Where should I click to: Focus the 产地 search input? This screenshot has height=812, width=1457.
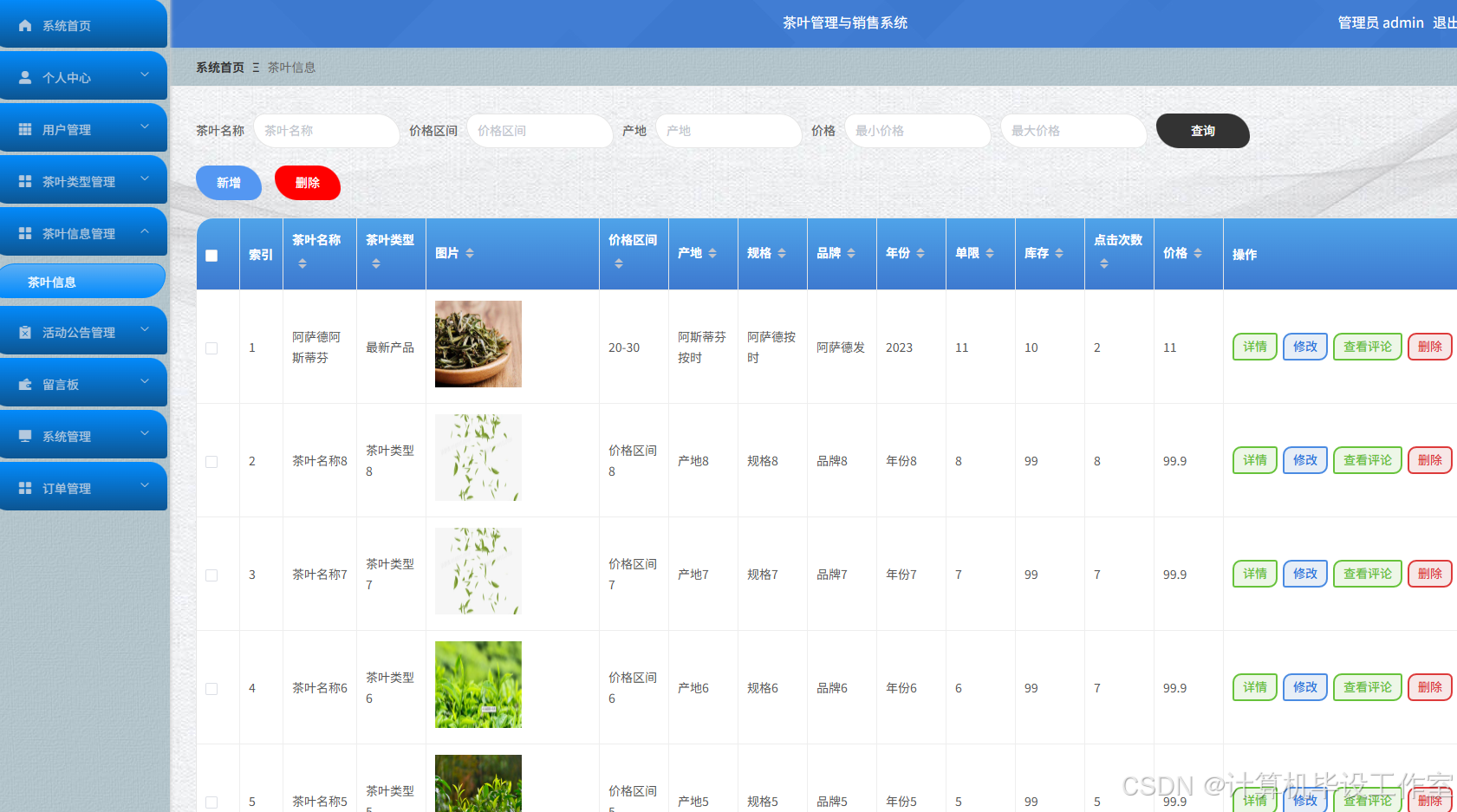(x=728, y=131)
